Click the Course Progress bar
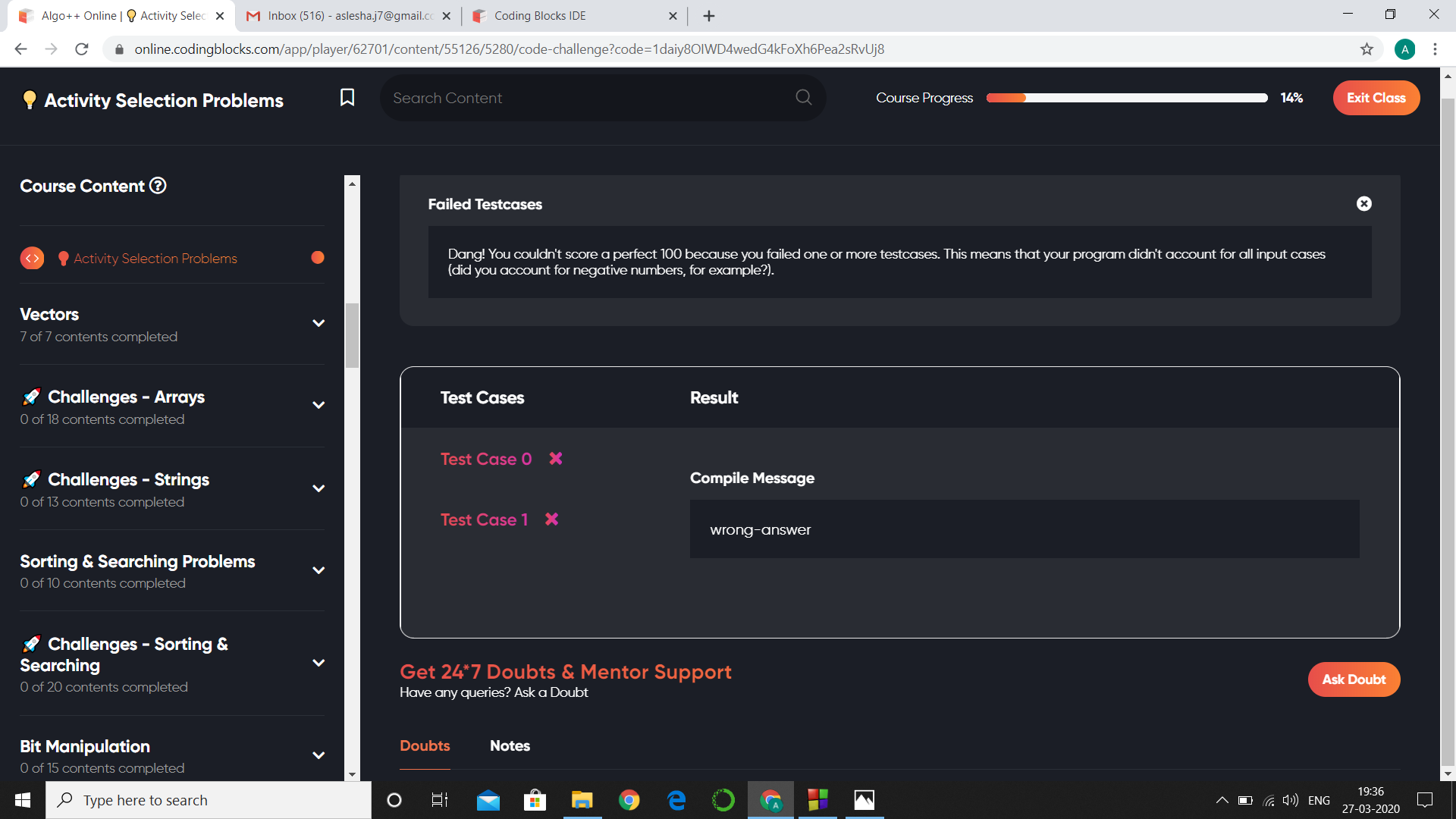This screenshot has width=1456, height=819. [x=1127, y=98]
